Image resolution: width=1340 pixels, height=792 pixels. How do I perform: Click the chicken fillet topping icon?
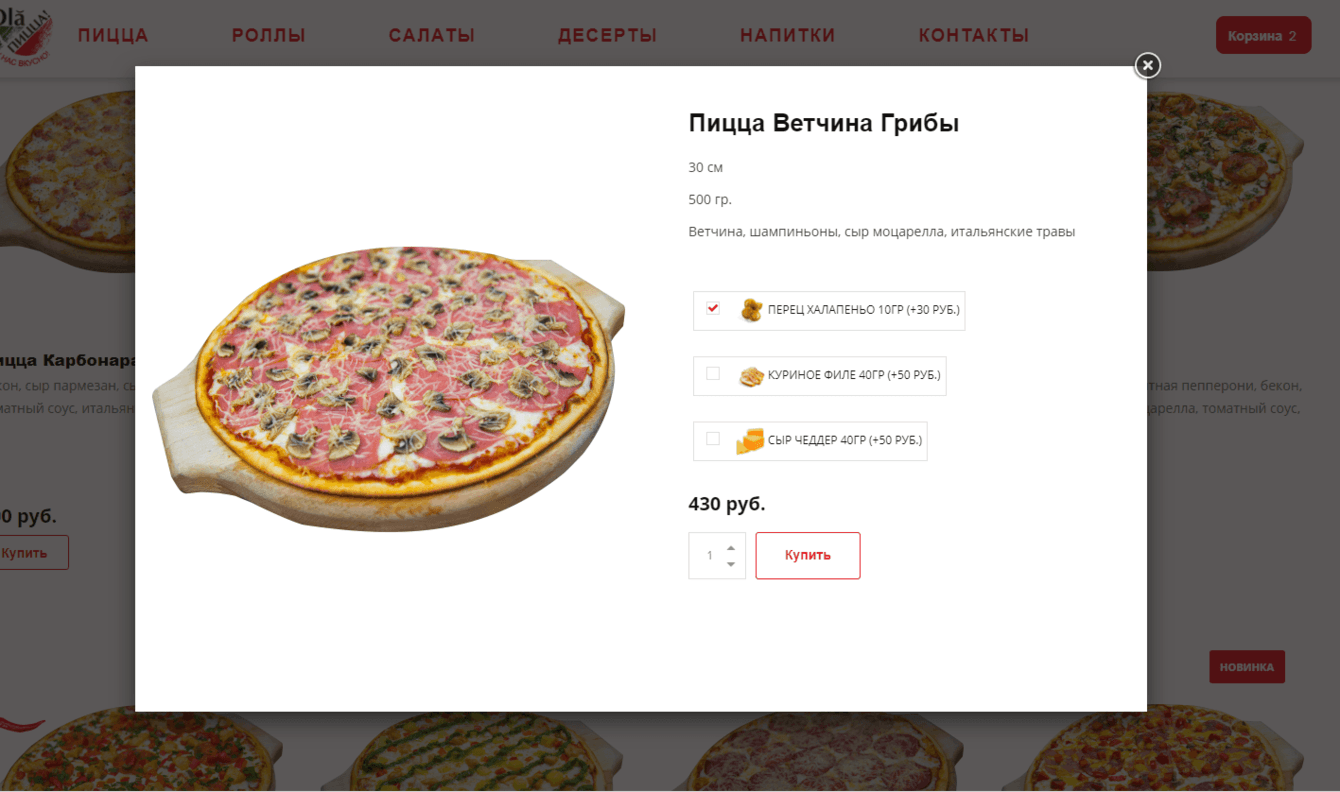pyautogui.click(x=751, y=376)
